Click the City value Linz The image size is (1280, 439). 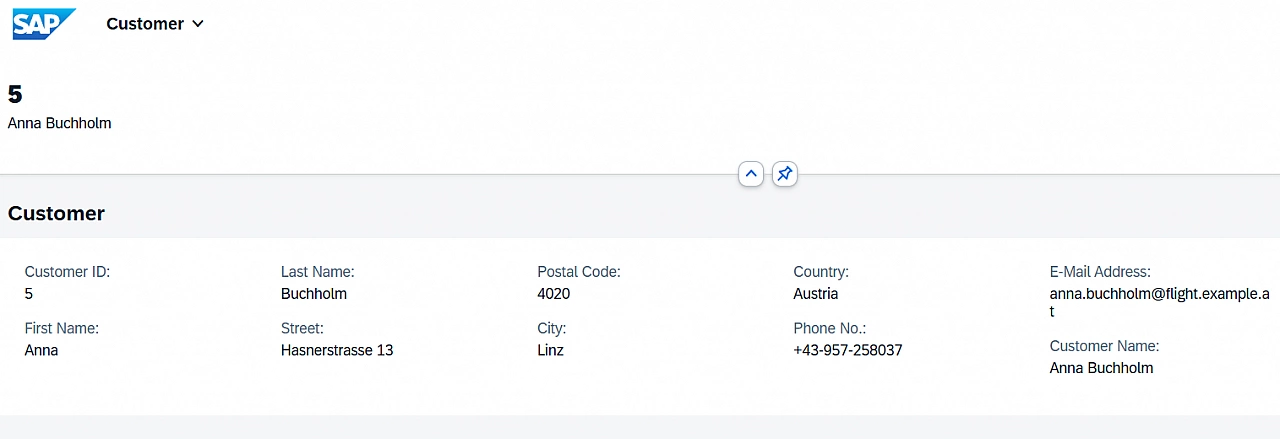[550, 350]
